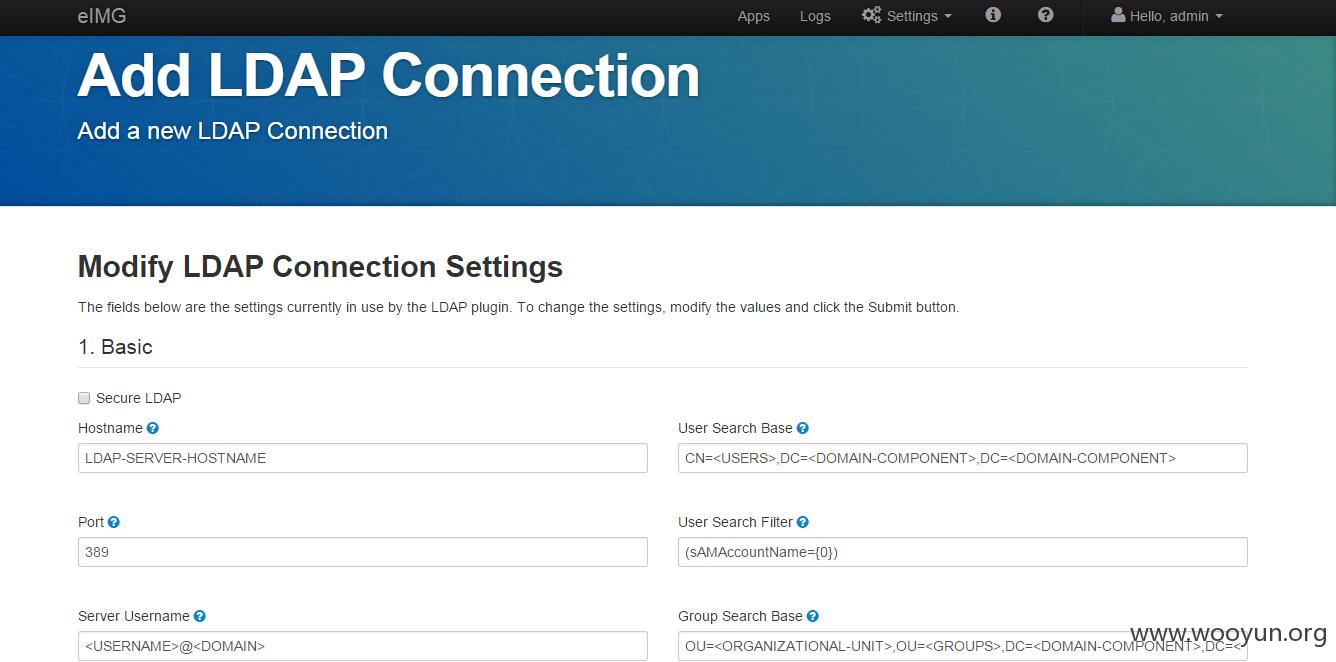Enable the Secure LDAP checkbox
This screenshot has width=1336, height=662.
[84, 398]
